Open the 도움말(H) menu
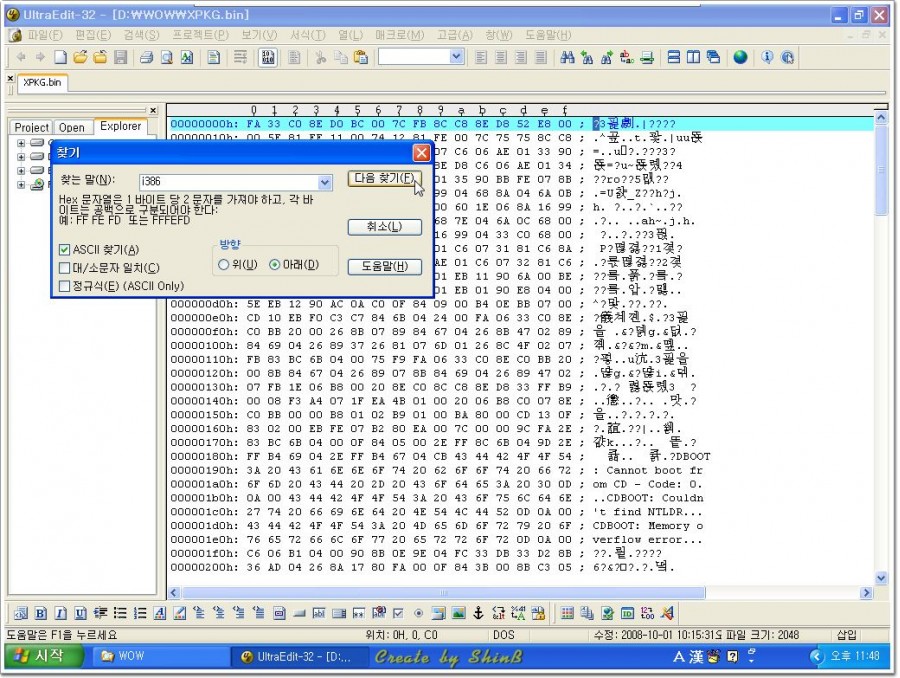Screen dimensions: 900x678 (548, 36)
